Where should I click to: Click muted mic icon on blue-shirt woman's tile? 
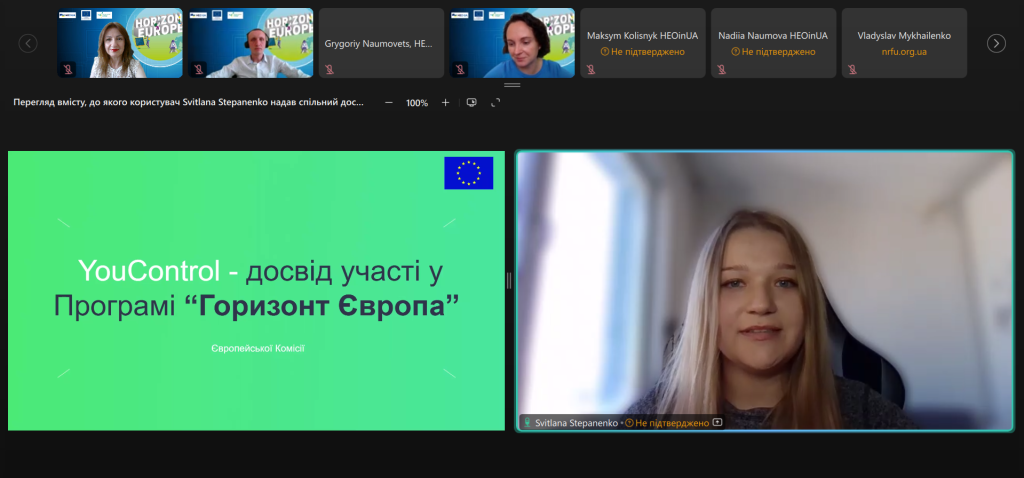(x=460, y=69)
